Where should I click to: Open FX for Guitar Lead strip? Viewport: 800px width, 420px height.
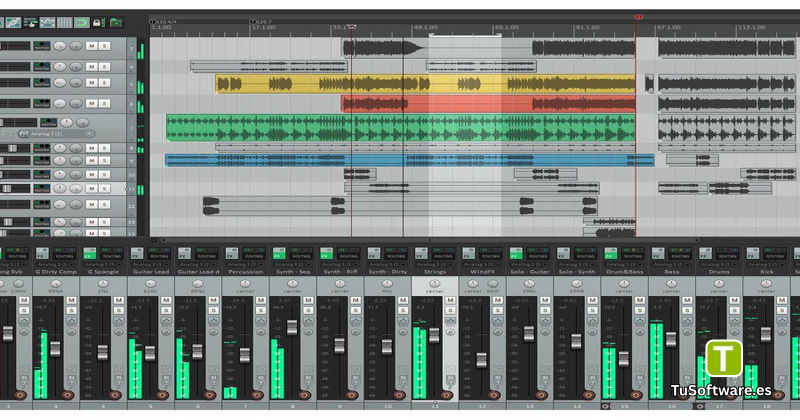pyautogui.click(x=137, y=254)
